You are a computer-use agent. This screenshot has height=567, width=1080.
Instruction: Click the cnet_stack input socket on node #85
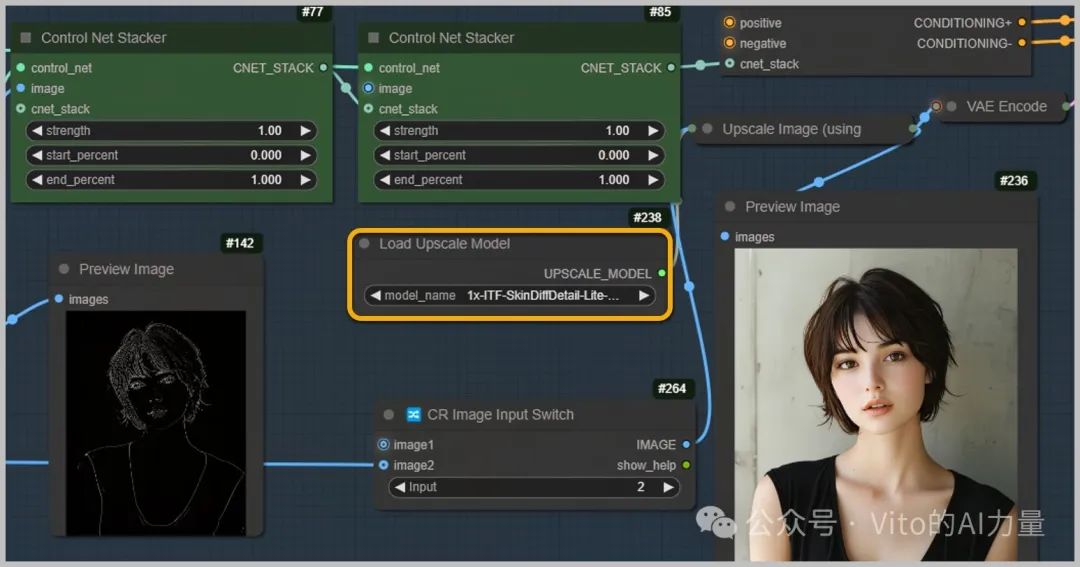(x=368, y=109)
